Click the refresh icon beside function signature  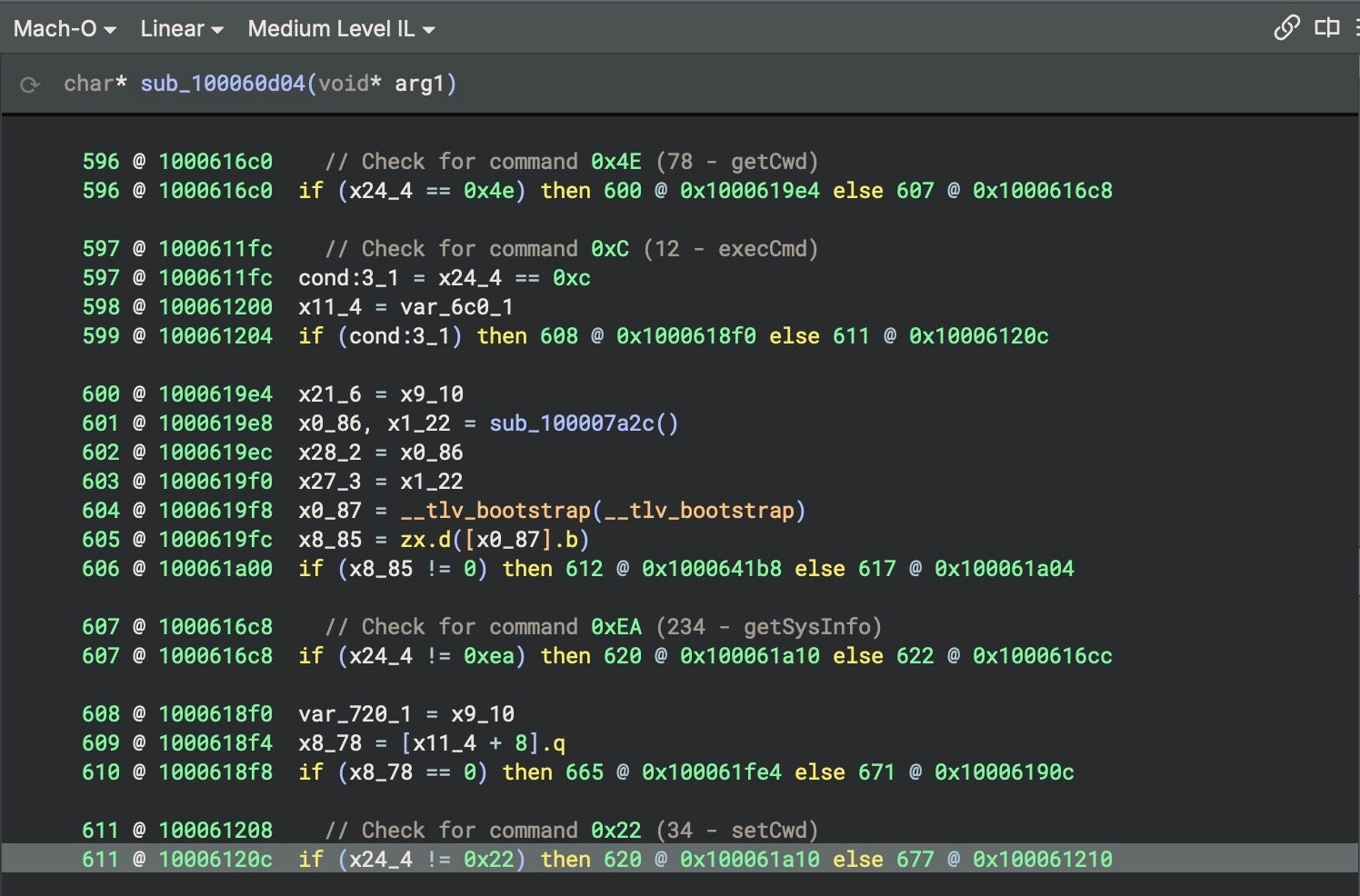click(30, 85)
